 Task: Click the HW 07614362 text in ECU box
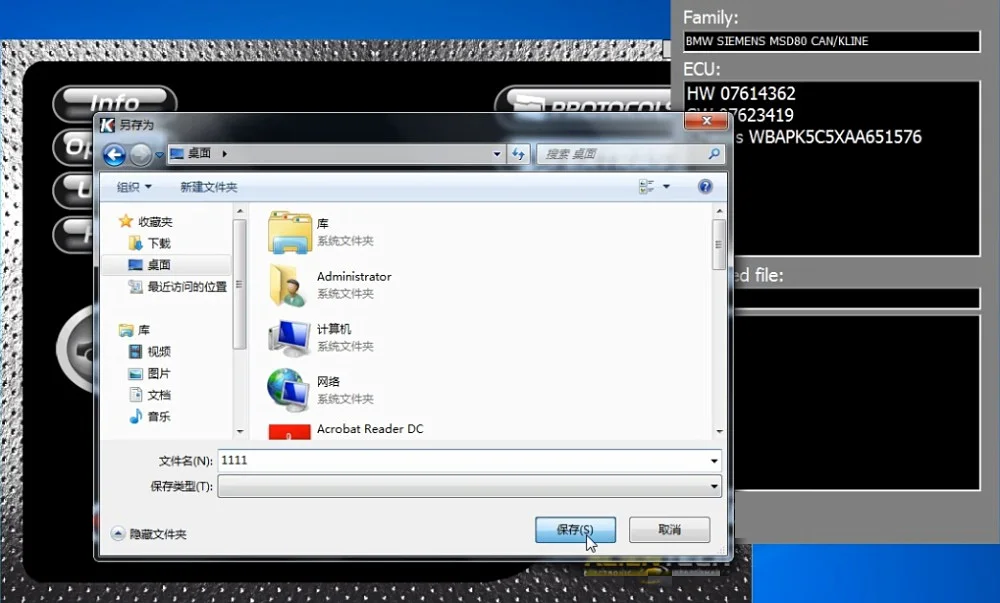(x=741, y=94)
